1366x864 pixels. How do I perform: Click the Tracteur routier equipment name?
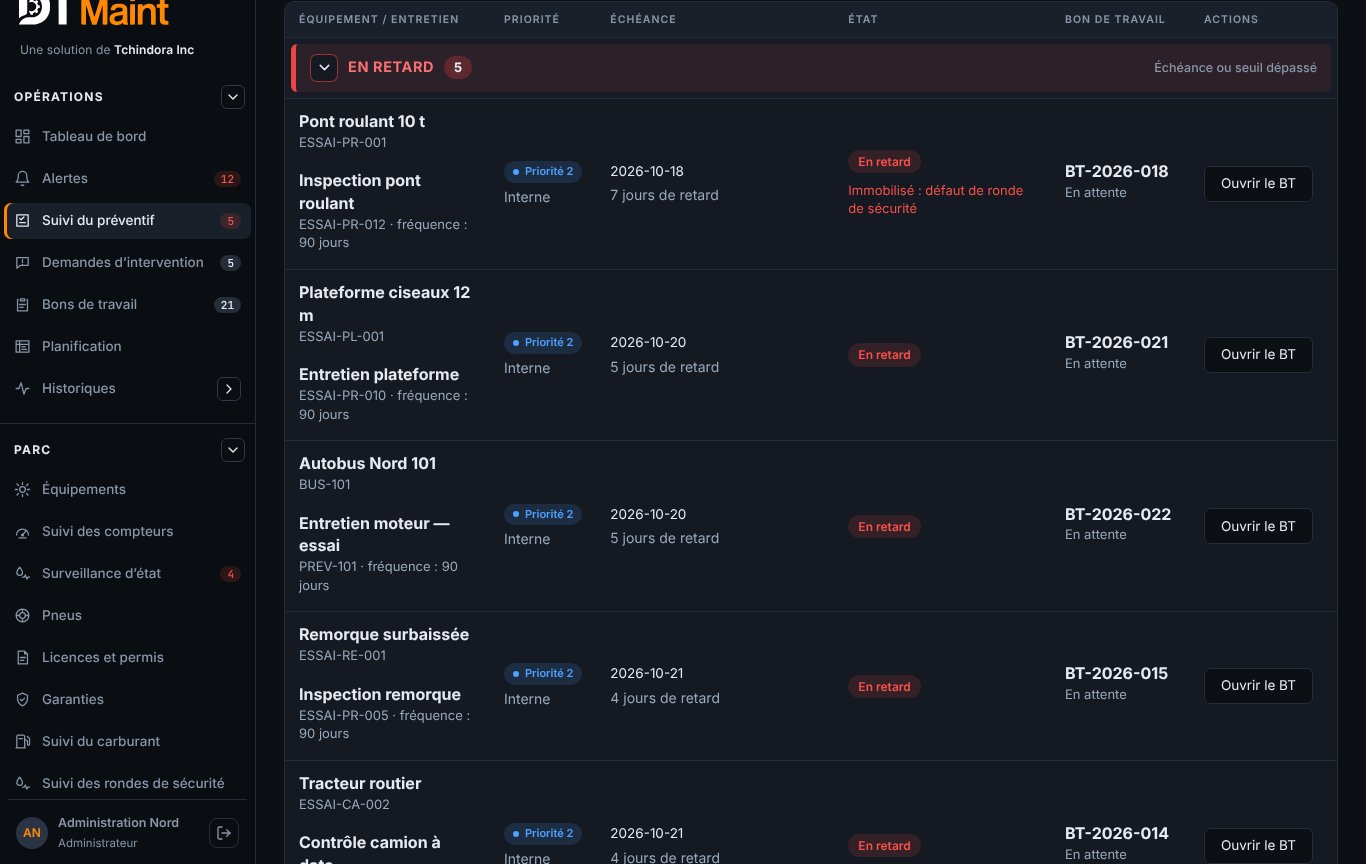point(360,783)
